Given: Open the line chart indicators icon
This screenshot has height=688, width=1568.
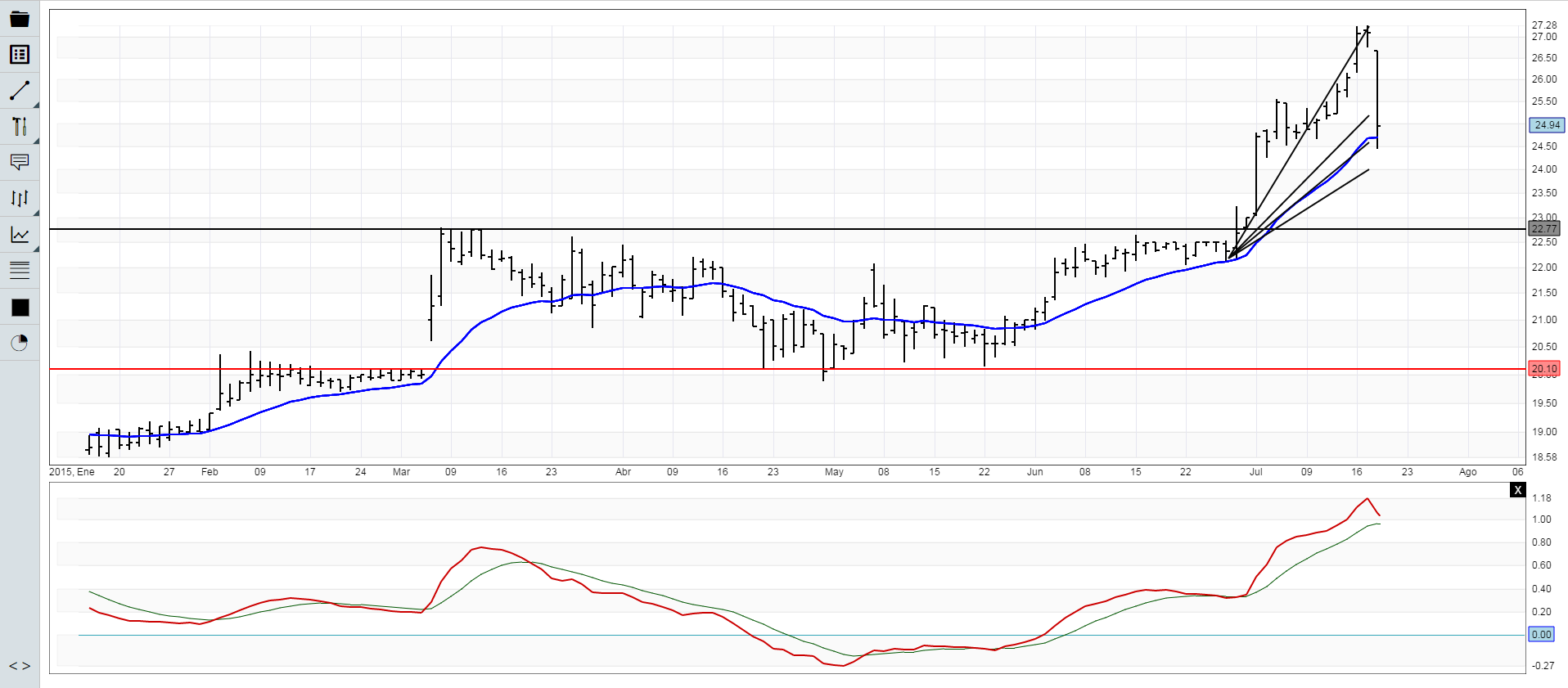Looking at the screenshot, I should 20,235.
